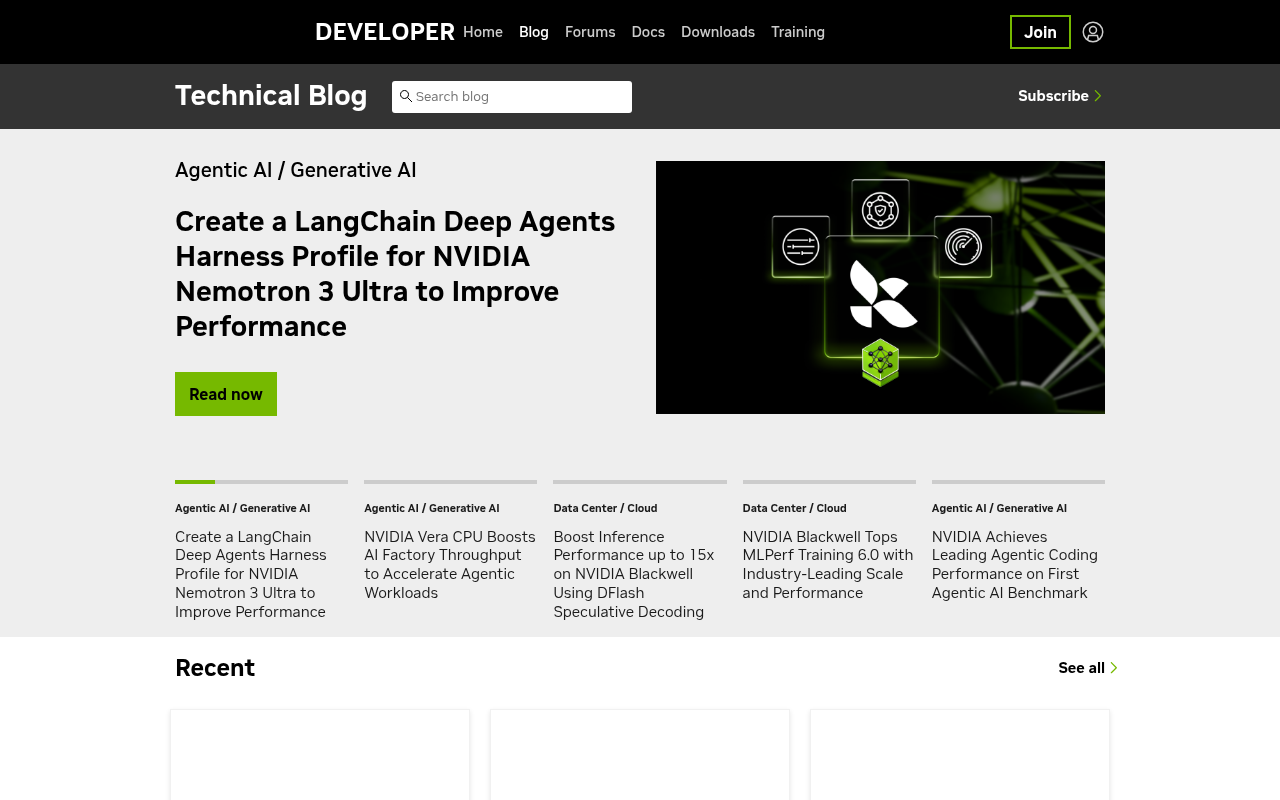This screenshot has width=1280, height=800.
Task: Open NVIDIA Vera CPU Boosts AI Factory article
Action: click(x=450, y=565)
